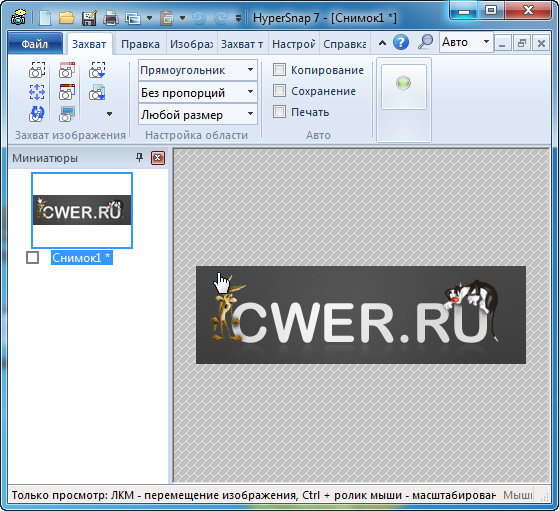Image resolution: width=559 pixels, height=511 pixels.
Task: Click the Мышь status bar entry
Action: click(x=518, y=495)
